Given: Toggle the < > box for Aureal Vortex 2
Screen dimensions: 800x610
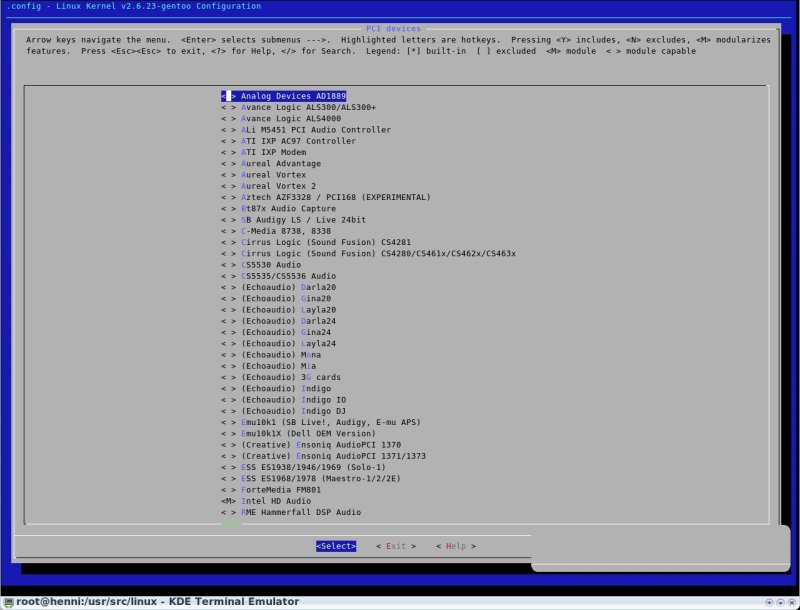Looking at the screenshot, I should (229, 186).
